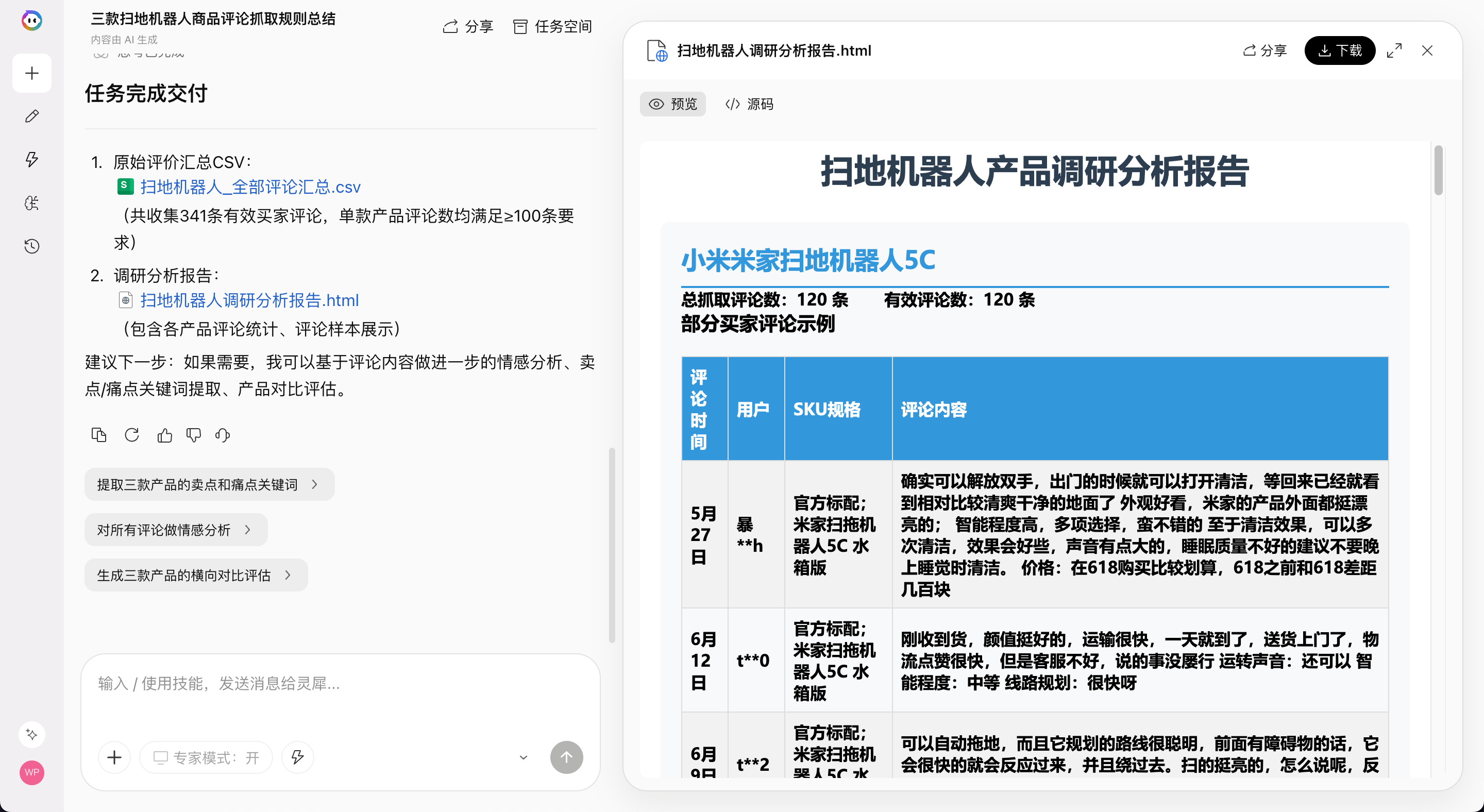Toggle 专家模式 expert mode
Image resolution: width=1484 pixels, height=812 pixels.
(206, 757)
